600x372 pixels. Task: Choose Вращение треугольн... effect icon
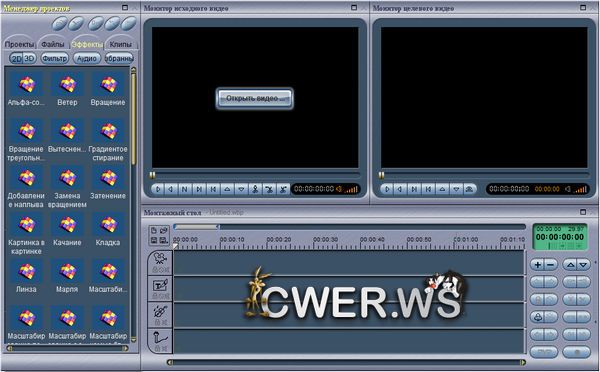pyautogui.click(x=27, y=131)
